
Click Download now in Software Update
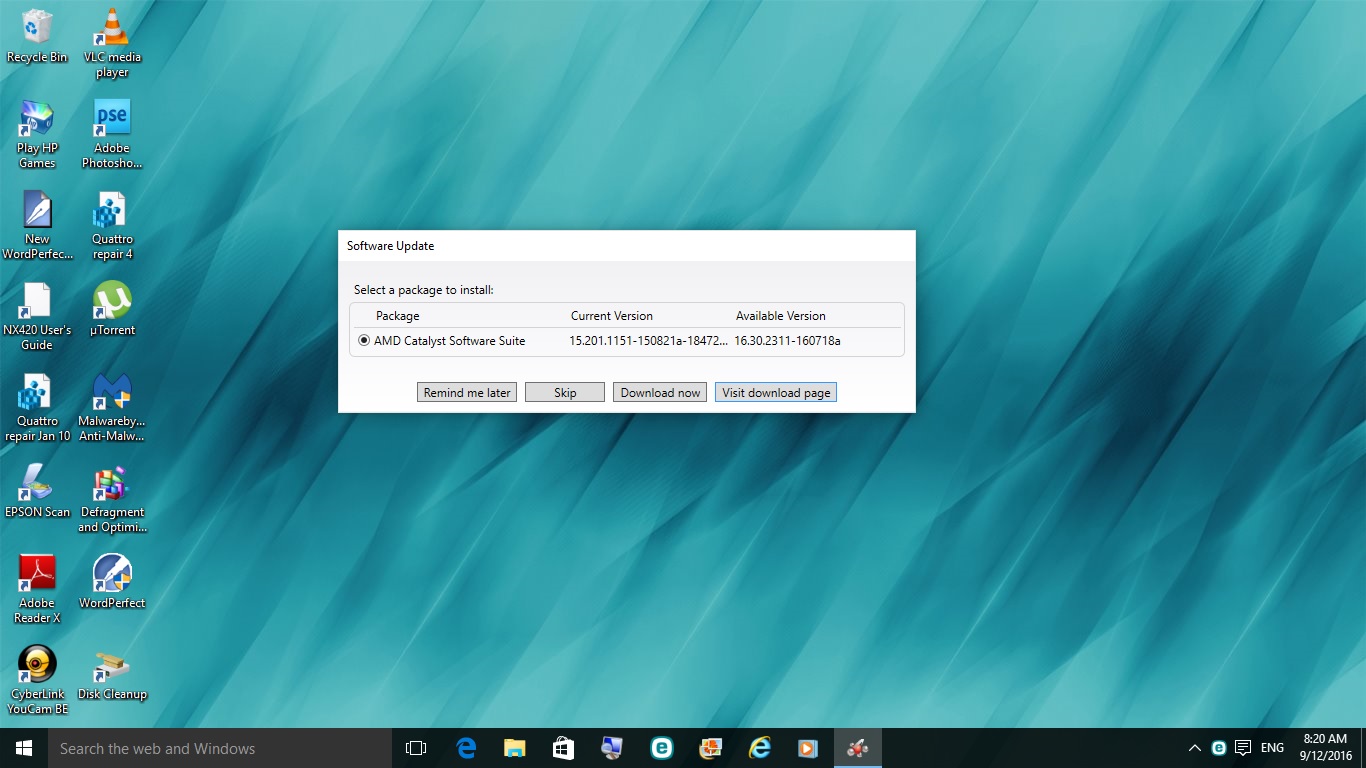pyautogui.click(x=660, y=392)
